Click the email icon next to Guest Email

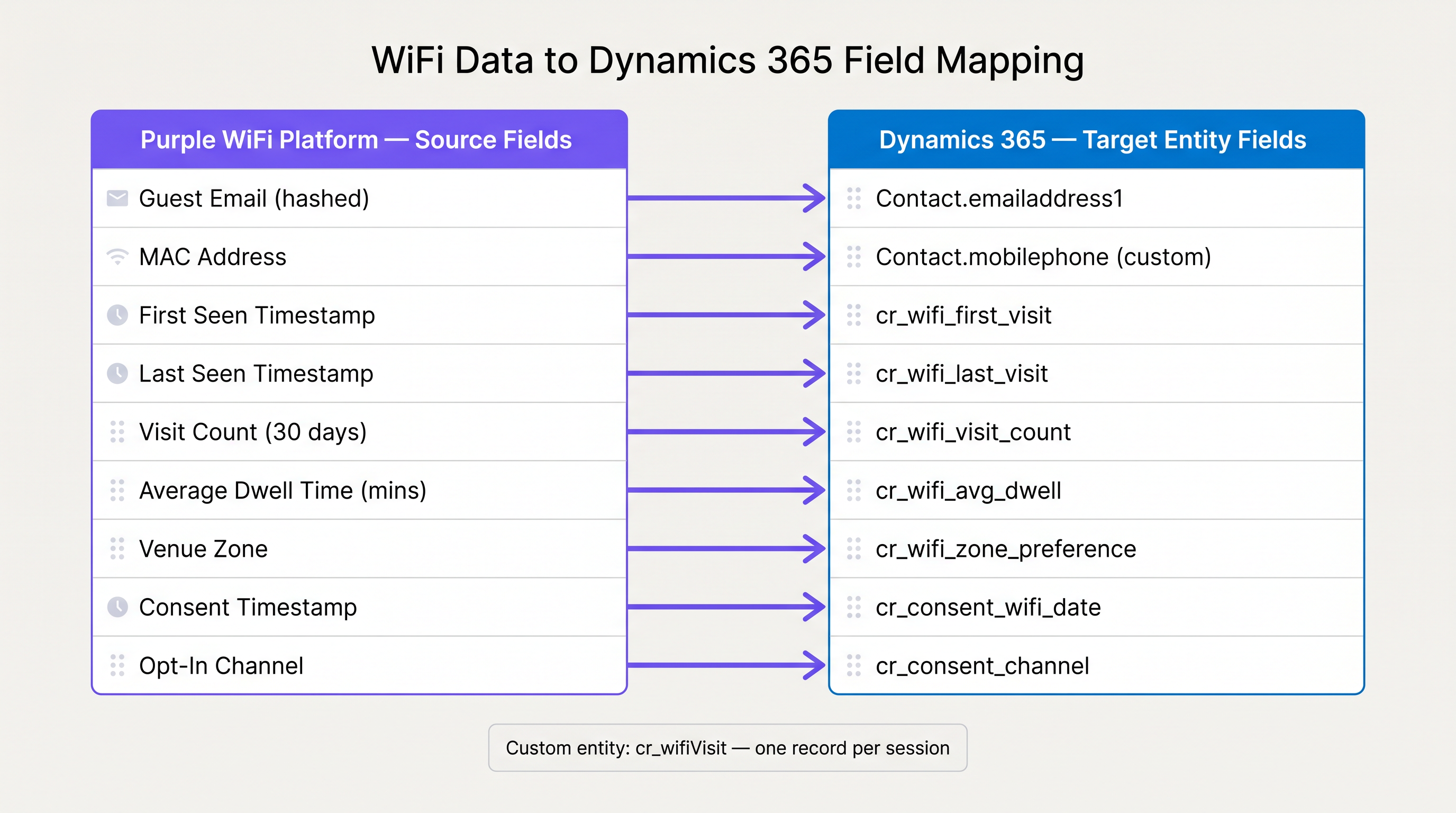117,198
